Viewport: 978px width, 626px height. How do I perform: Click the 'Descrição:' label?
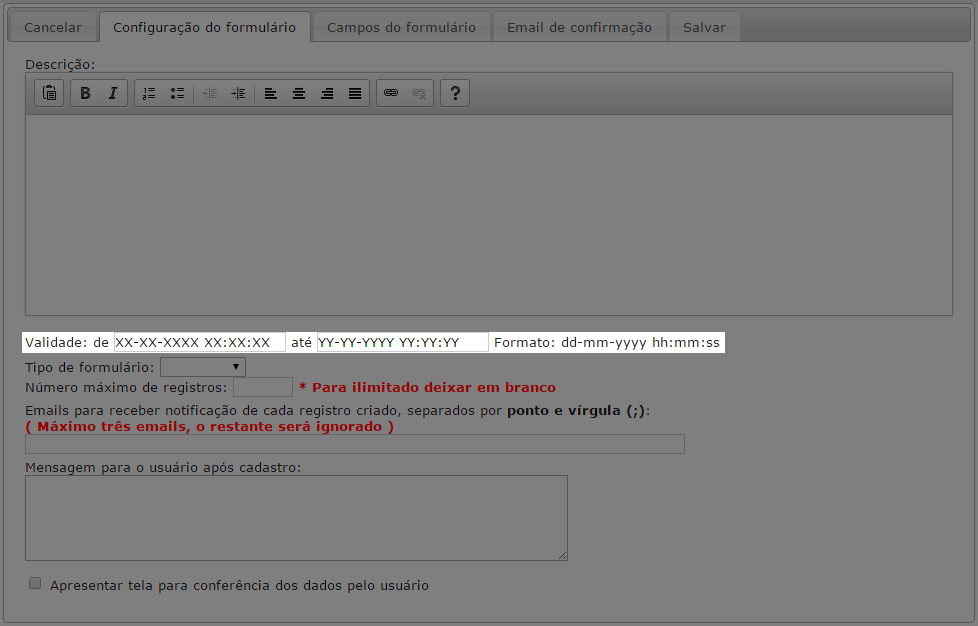60,64
